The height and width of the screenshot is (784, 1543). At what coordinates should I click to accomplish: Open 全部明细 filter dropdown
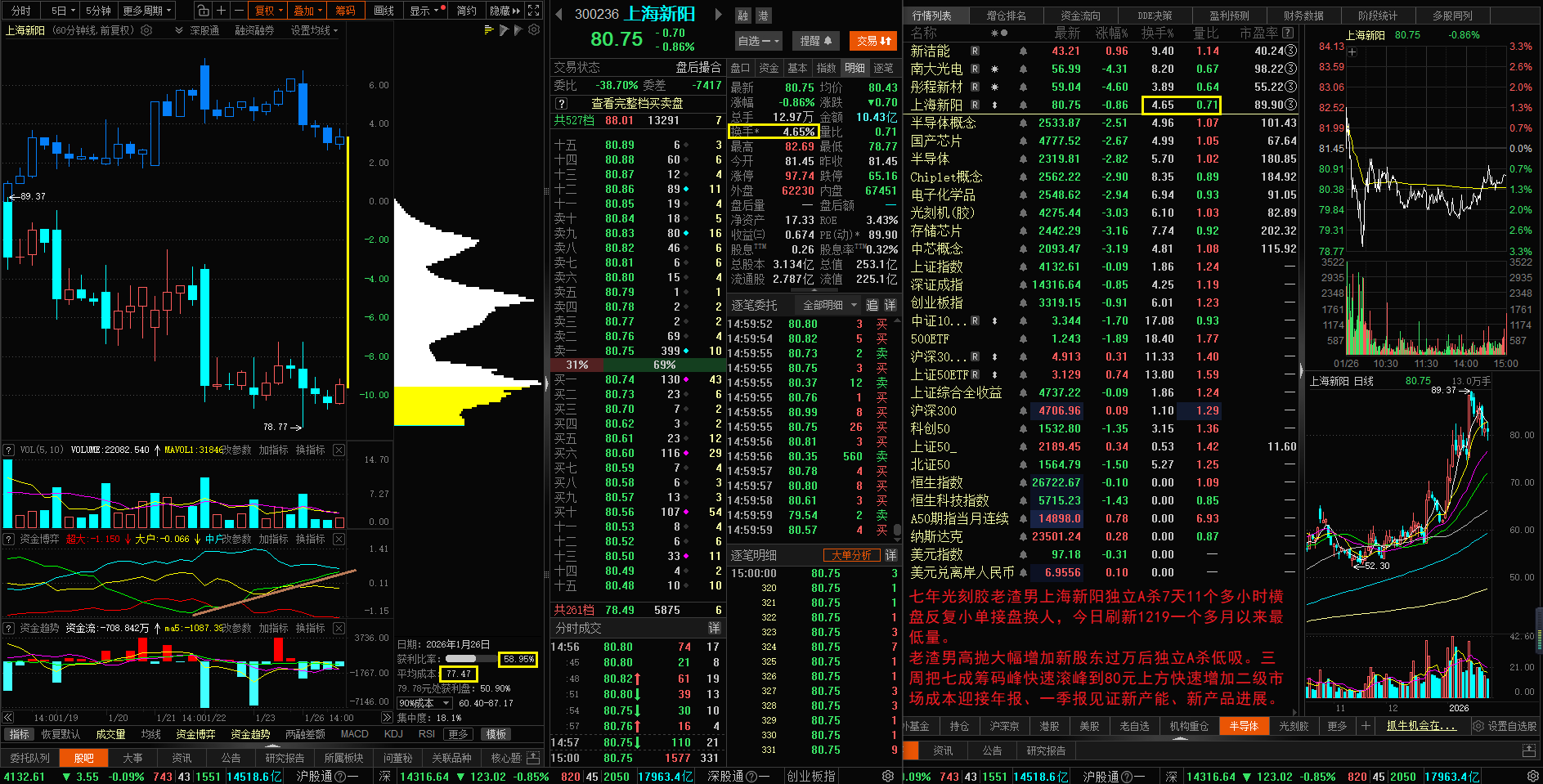tap(830, 305)
